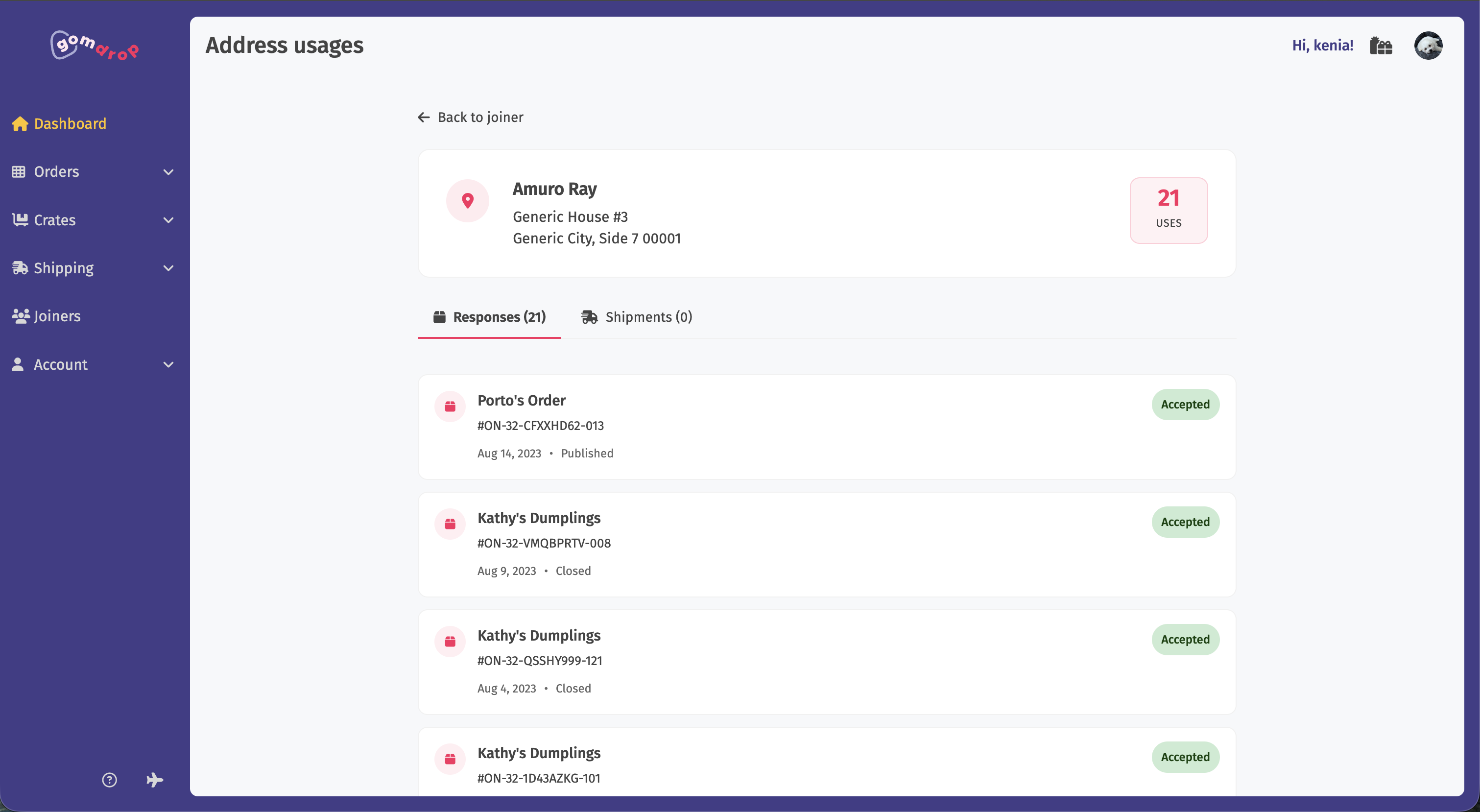Click the box icon for order VMQBPRTV-008
The image size is (1480, 812).
click(x=450, y=524)
